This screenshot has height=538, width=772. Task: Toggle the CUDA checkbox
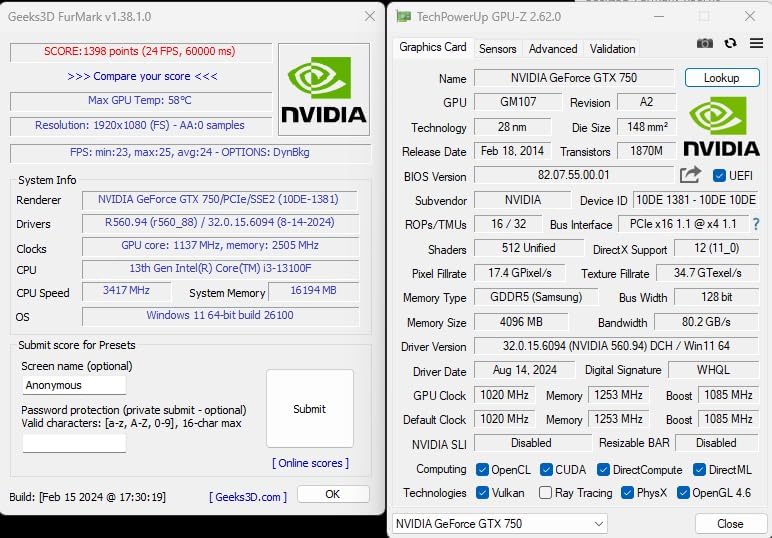click(546, 470)
